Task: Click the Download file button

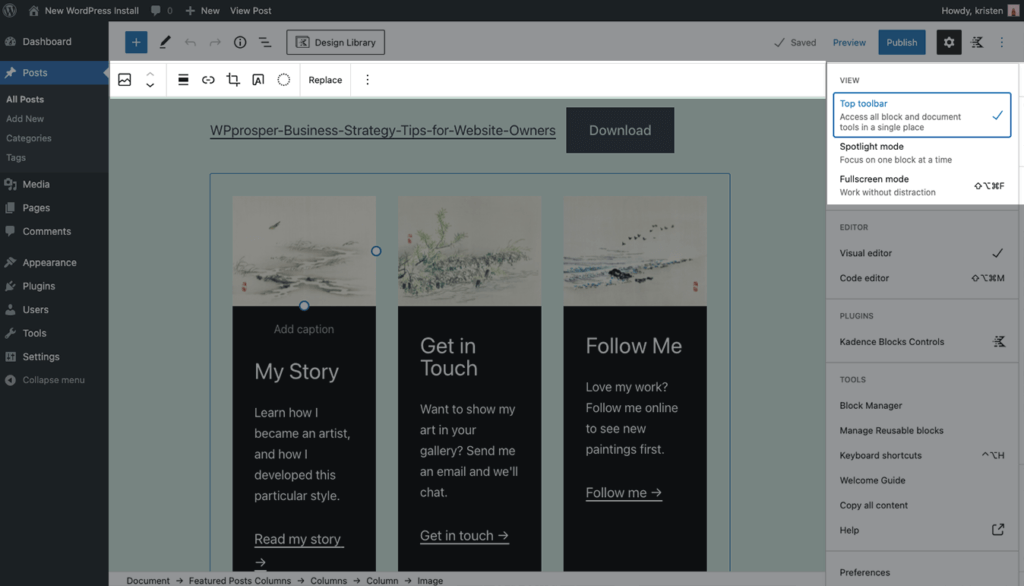Action: click(619, 130)
